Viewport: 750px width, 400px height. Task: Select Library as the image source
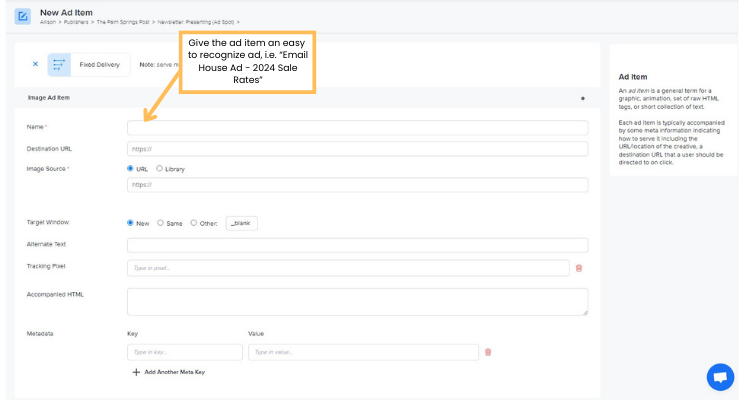[158, 169]
